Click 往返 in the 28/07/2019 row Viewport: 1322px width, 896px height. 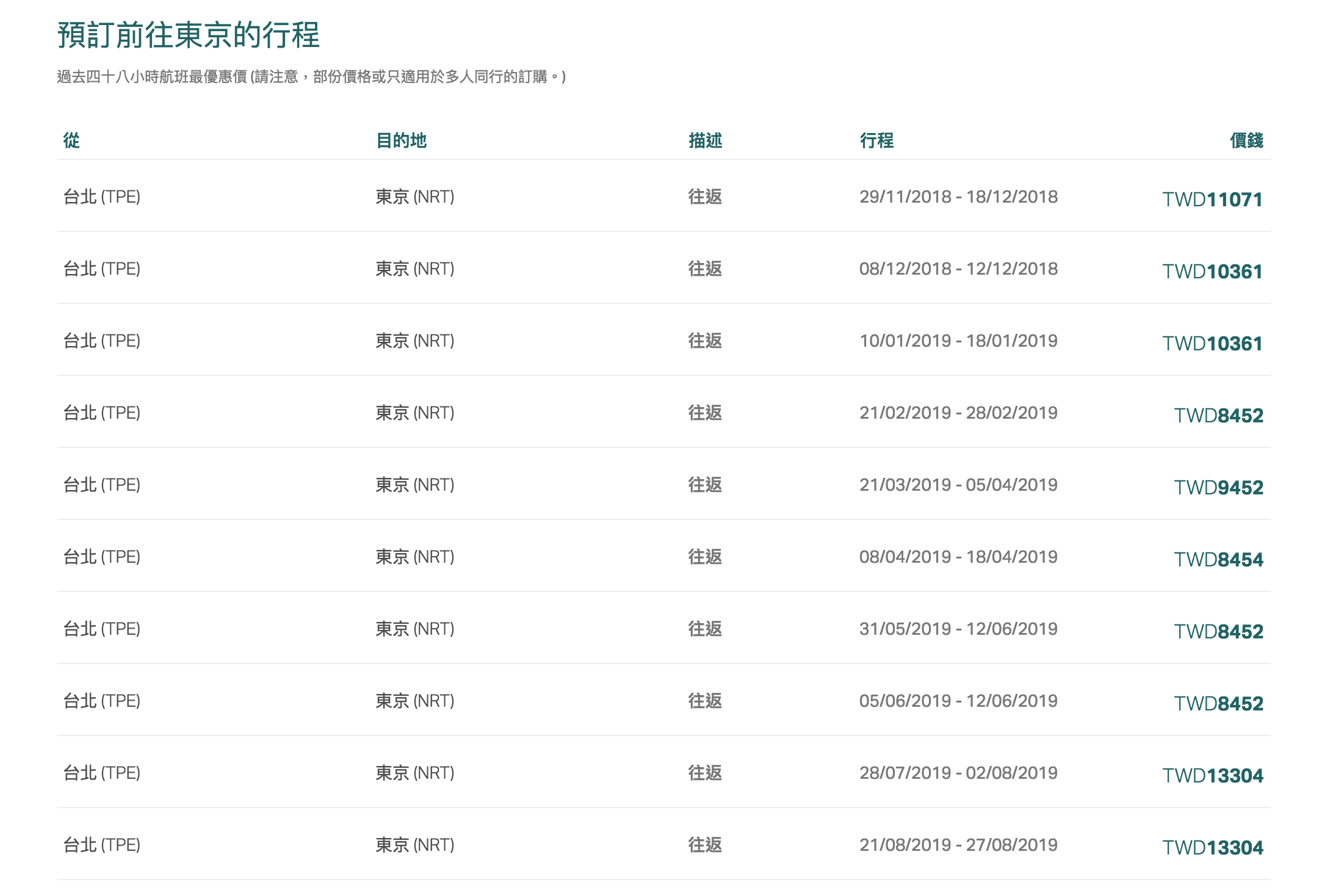tap(706, 773)
